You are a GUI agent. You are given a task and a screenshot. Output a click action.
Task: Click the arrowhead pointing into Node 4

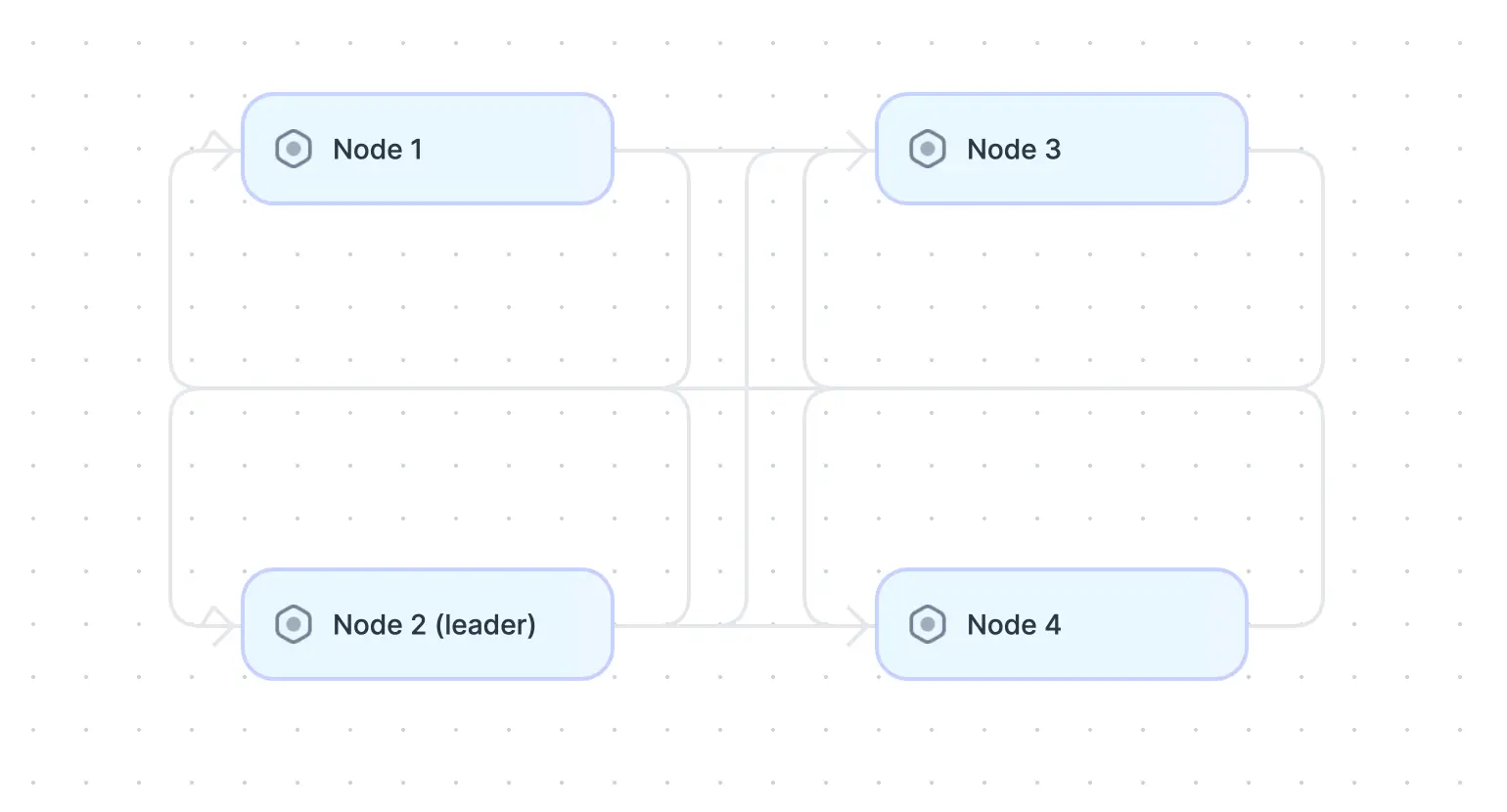[858, 626]
